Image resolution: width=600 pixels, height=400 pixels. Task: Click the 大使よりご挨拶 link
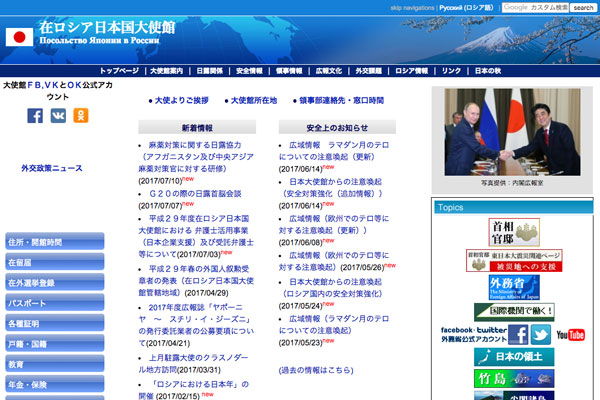tap(181, 100)
